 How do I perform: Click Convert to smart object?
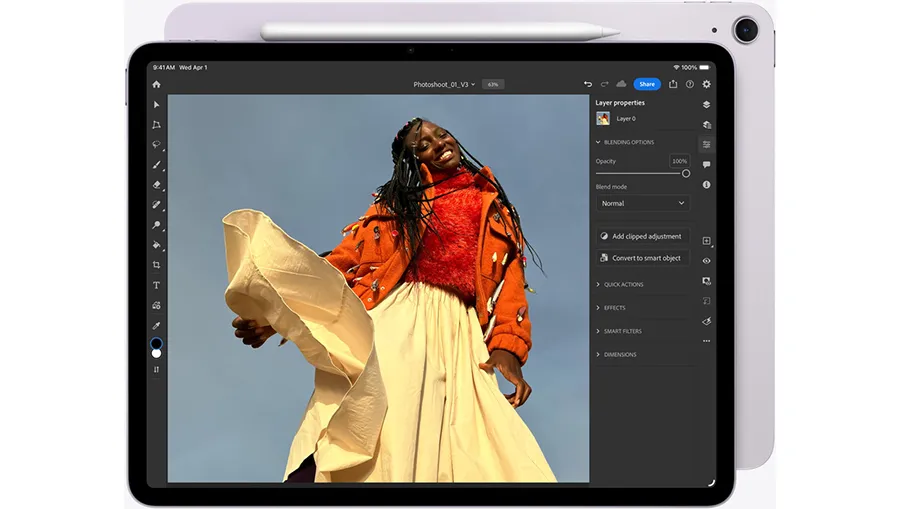[642, 258]
